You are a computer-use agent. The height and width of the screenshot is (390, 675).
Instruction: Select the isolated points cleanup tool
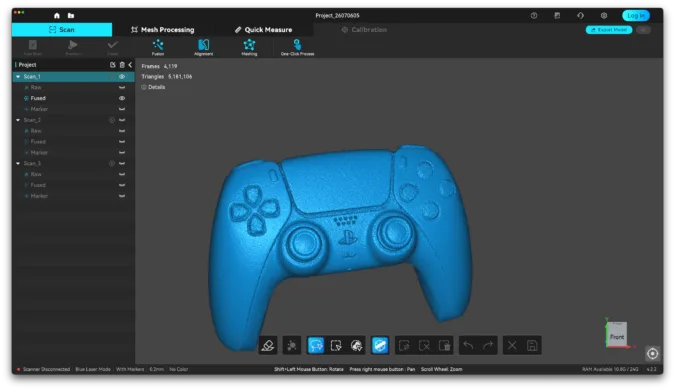pos(291,345)
